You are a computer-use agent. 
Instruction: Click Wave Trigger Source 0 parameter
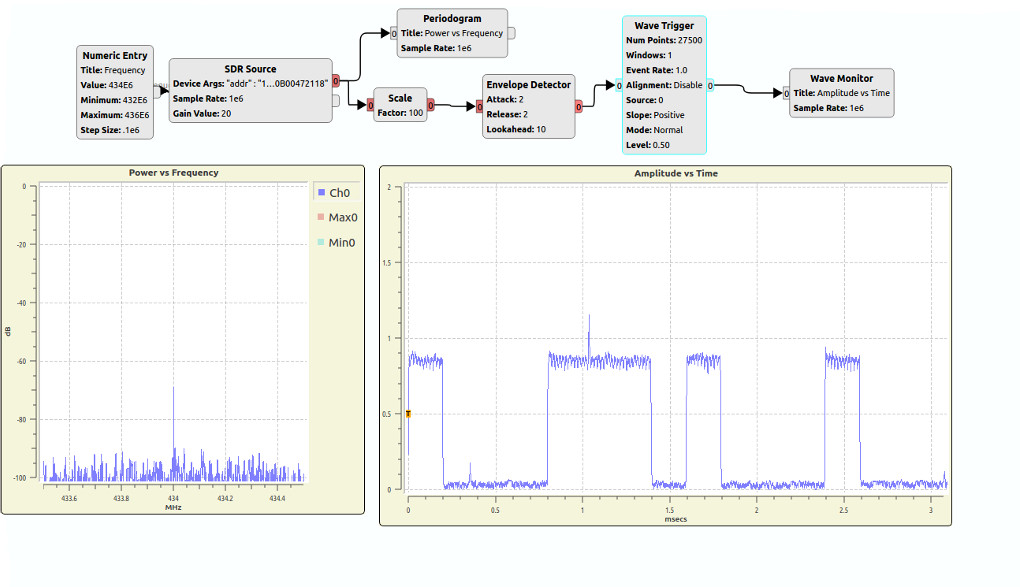coord(645,100)
